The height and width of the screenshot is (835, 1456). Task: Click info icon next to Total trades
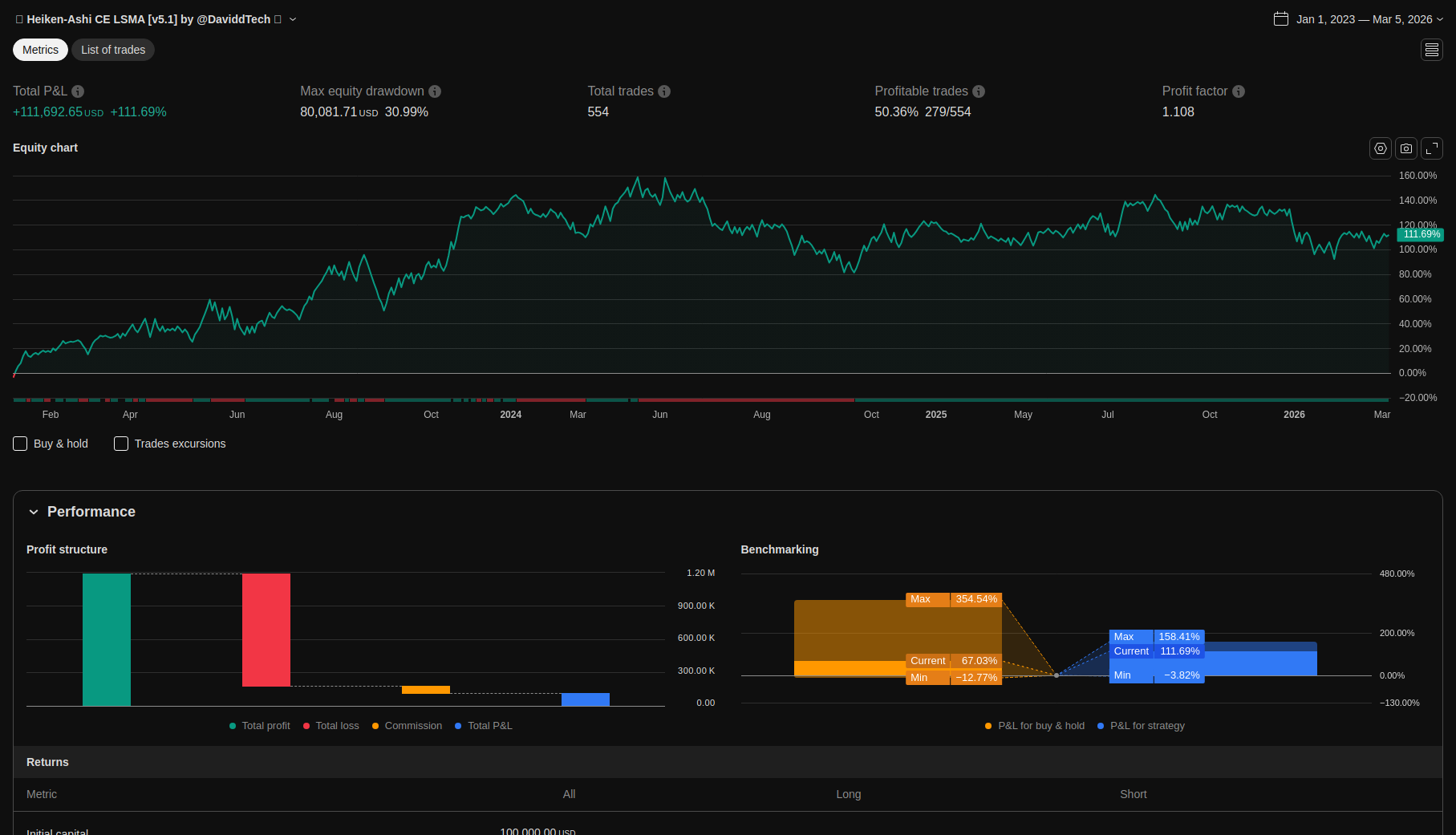(664, 91)
